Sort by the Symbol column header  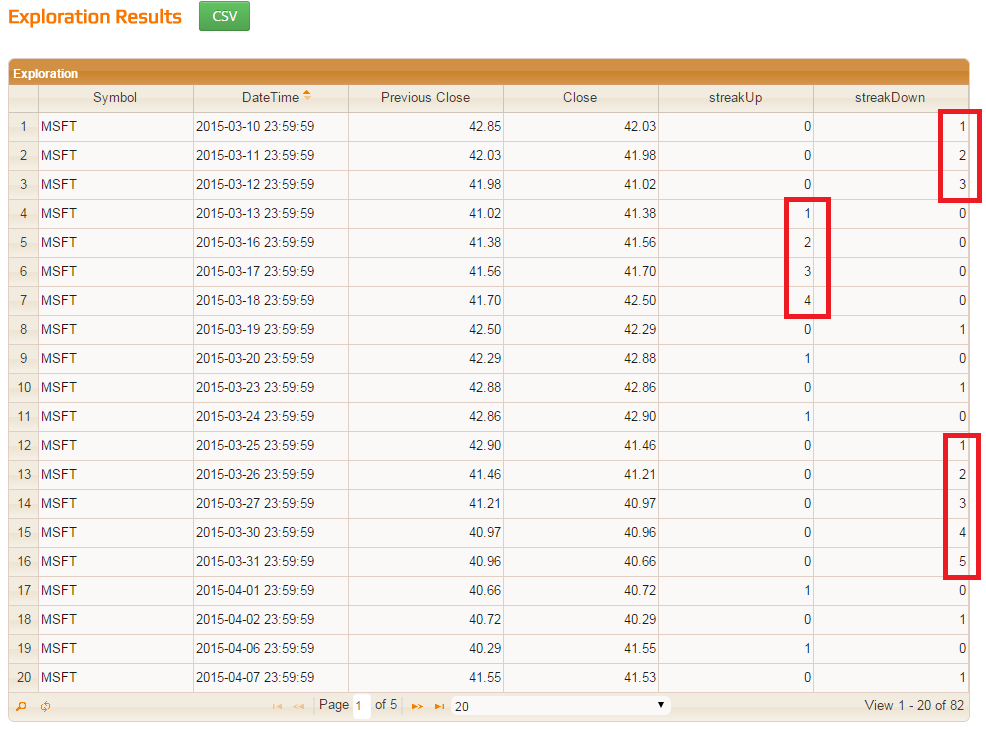(115, 97)
